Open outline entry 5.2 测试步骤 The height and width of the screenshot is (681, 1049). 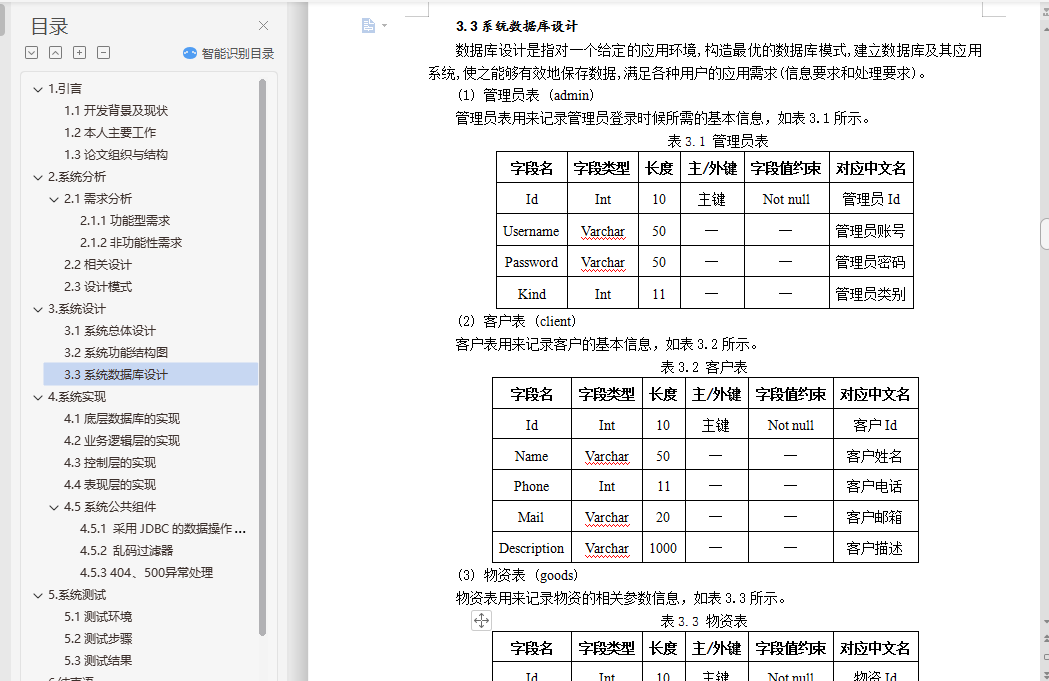click(98, 639)
